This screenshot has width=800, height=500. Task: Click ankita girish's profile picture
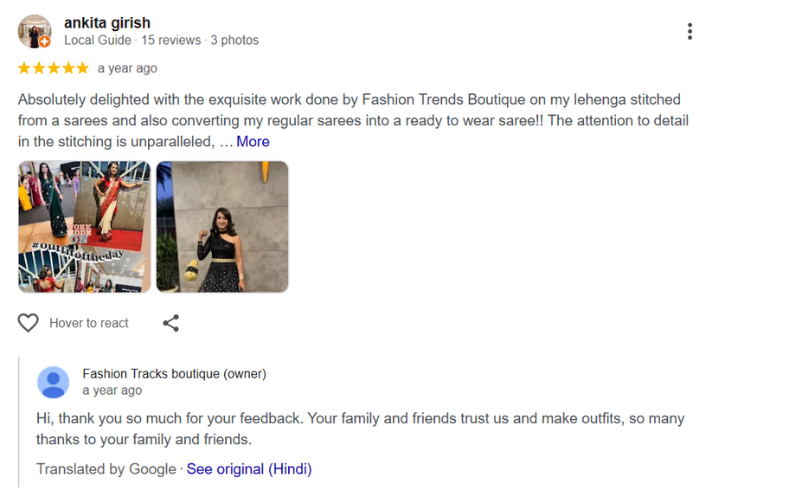point(34,31)
